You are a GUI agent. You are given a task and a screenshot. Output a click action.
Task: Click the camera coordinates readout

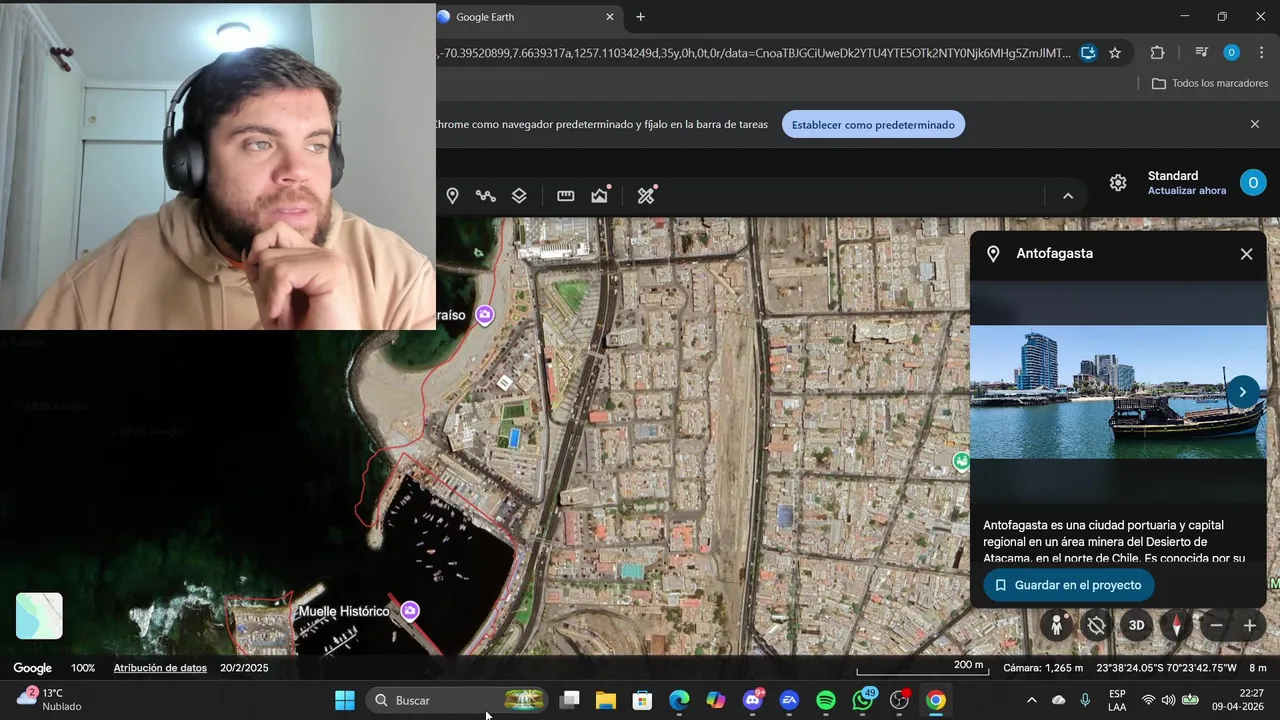pos(1166,668)
